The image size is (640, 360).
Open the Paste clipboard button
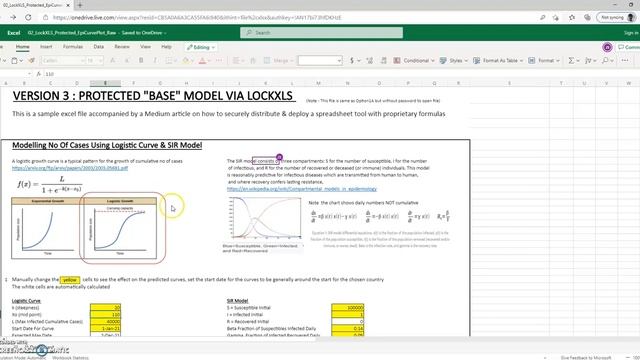coord(16,60)
